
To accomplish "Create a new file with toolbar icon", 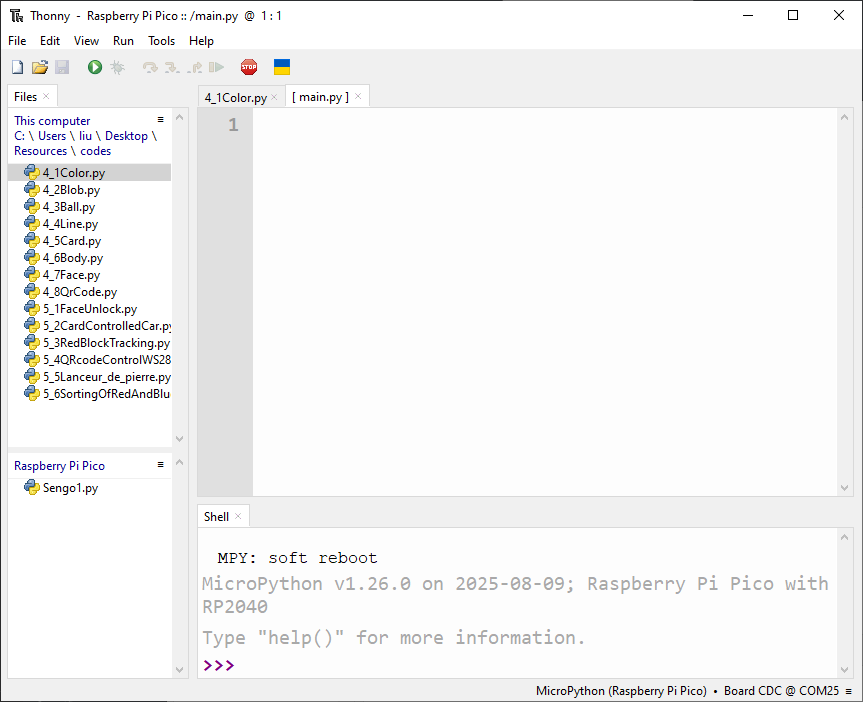I will click(18, 67).
